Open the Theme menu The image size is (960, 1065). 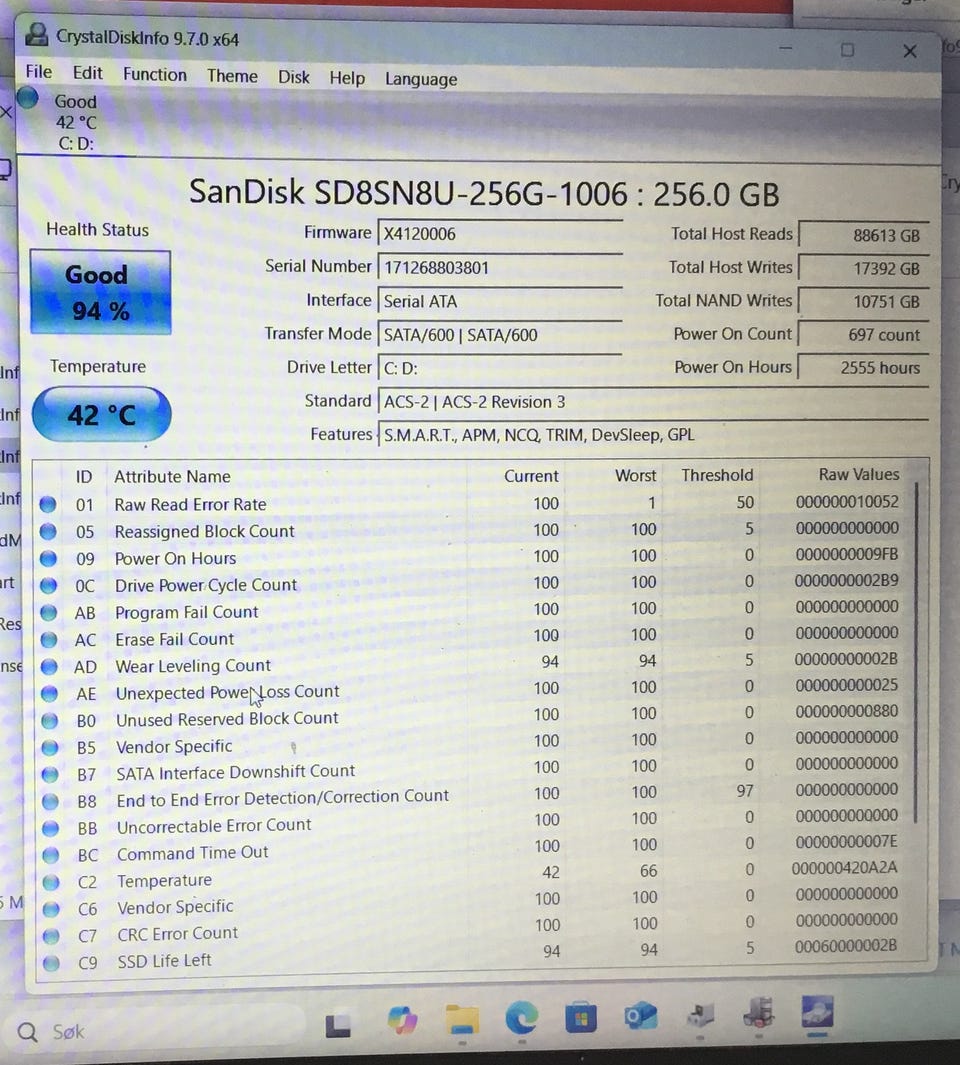point(232,75)
